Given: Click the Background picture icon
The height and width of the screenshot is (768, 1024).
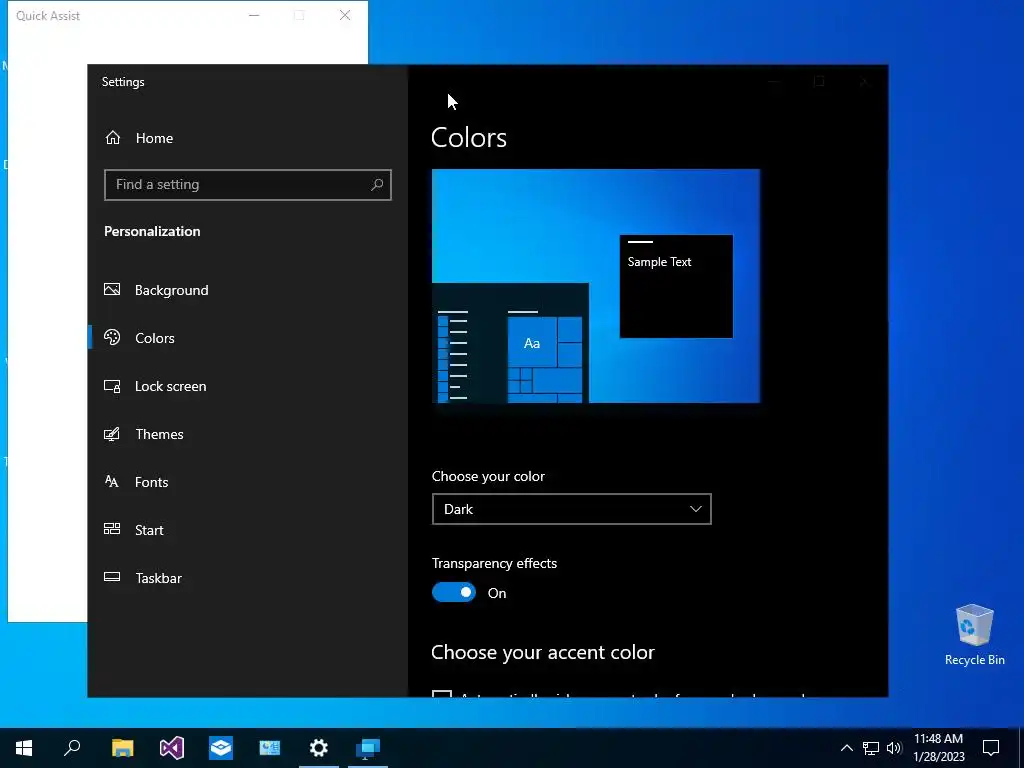Looking at the screenshot, I should [x=112, y=289].
